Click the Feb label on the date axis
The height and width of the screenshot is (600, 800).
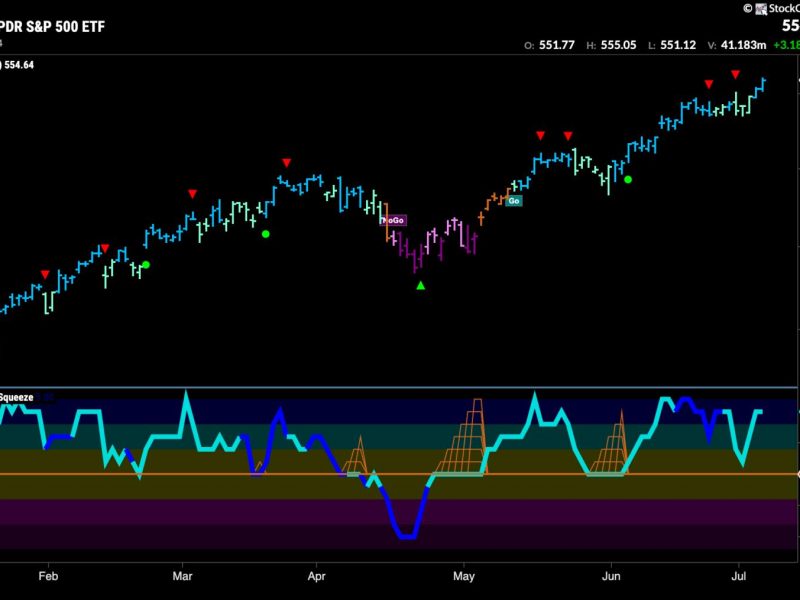48,576
